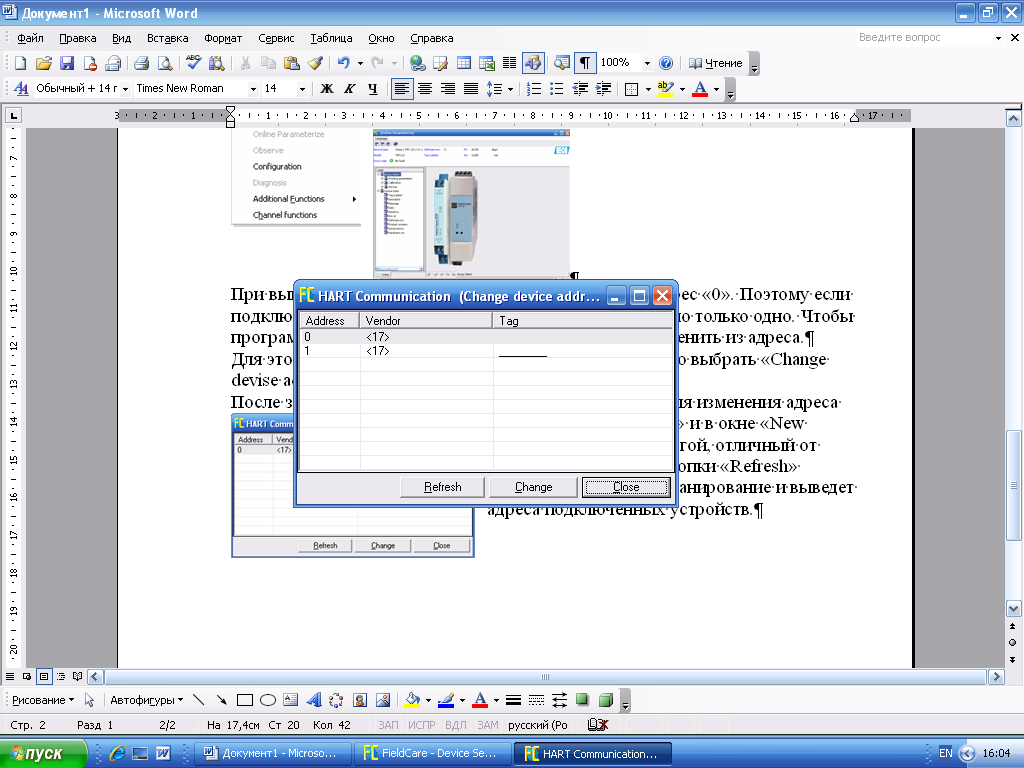Viewport: 1024px width, 768px height.
Task: Select the Line drawing tool
Action: click(x=199, y=700)
